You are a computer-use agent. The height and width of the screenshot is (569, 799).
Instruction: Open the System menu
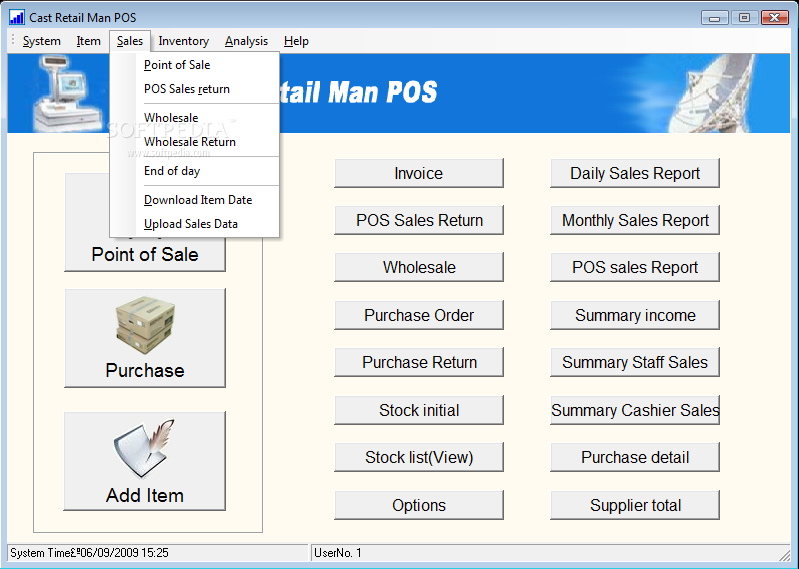pos(41,41)
